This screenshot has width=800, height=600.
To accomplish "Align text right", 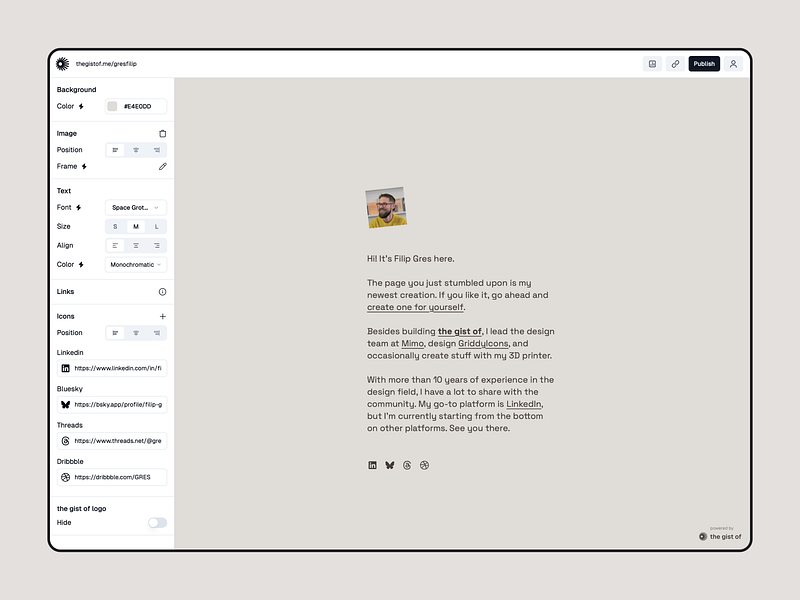I will [x=157, y=245].
